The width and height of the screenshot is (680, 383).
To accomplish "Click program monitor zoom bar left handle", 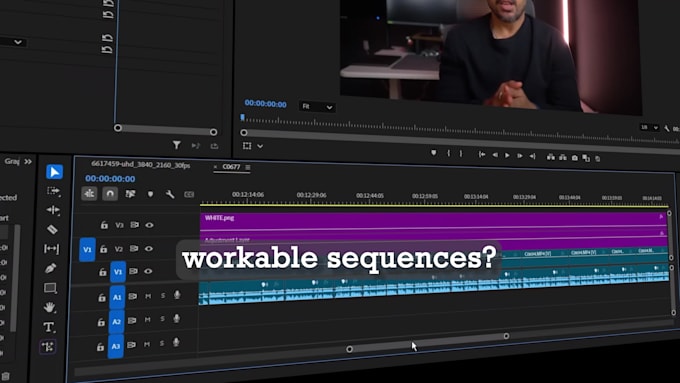I will [244, 132].
